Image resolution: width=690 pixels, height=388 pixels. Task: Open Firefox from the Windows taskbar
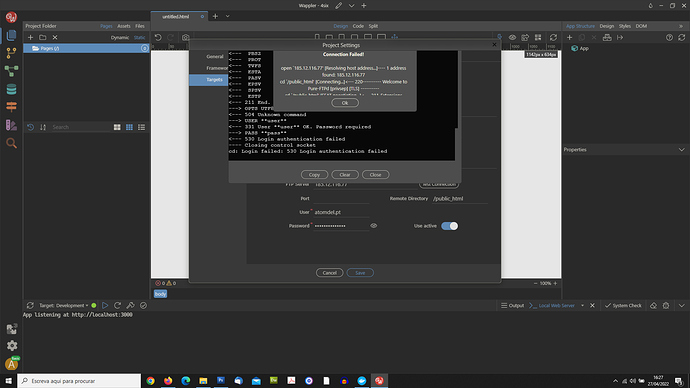[x=168, y=381]
